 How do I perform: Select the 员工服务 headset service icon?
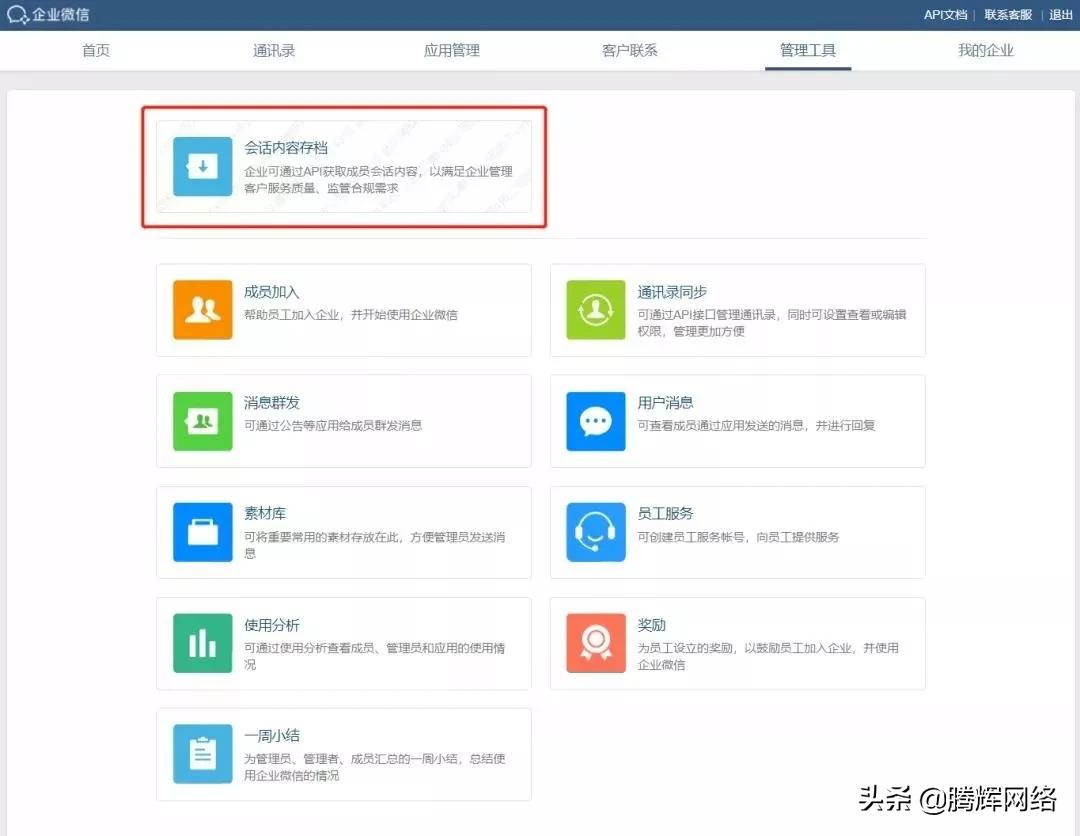(x=595, y=532)
